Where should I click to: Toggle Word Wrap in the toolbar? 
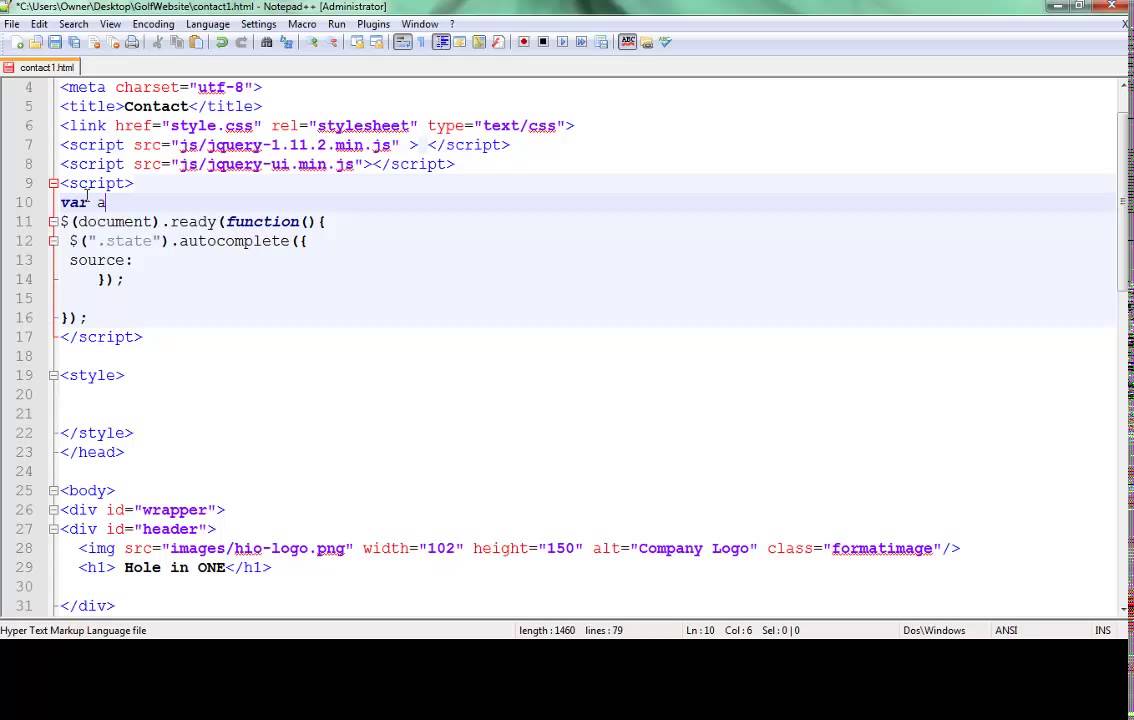coord(403,43)
